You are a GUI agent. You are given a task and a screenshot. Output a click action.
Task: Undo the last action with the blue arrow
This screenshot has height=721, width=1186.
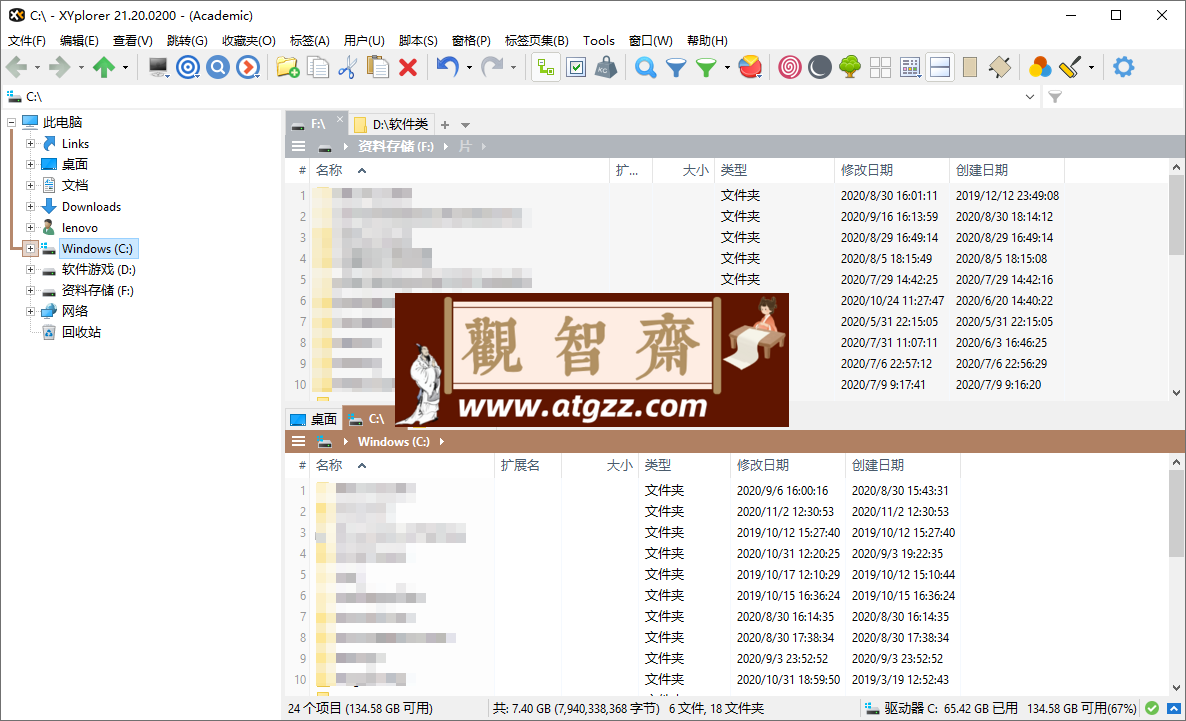(x=448, y=67)
